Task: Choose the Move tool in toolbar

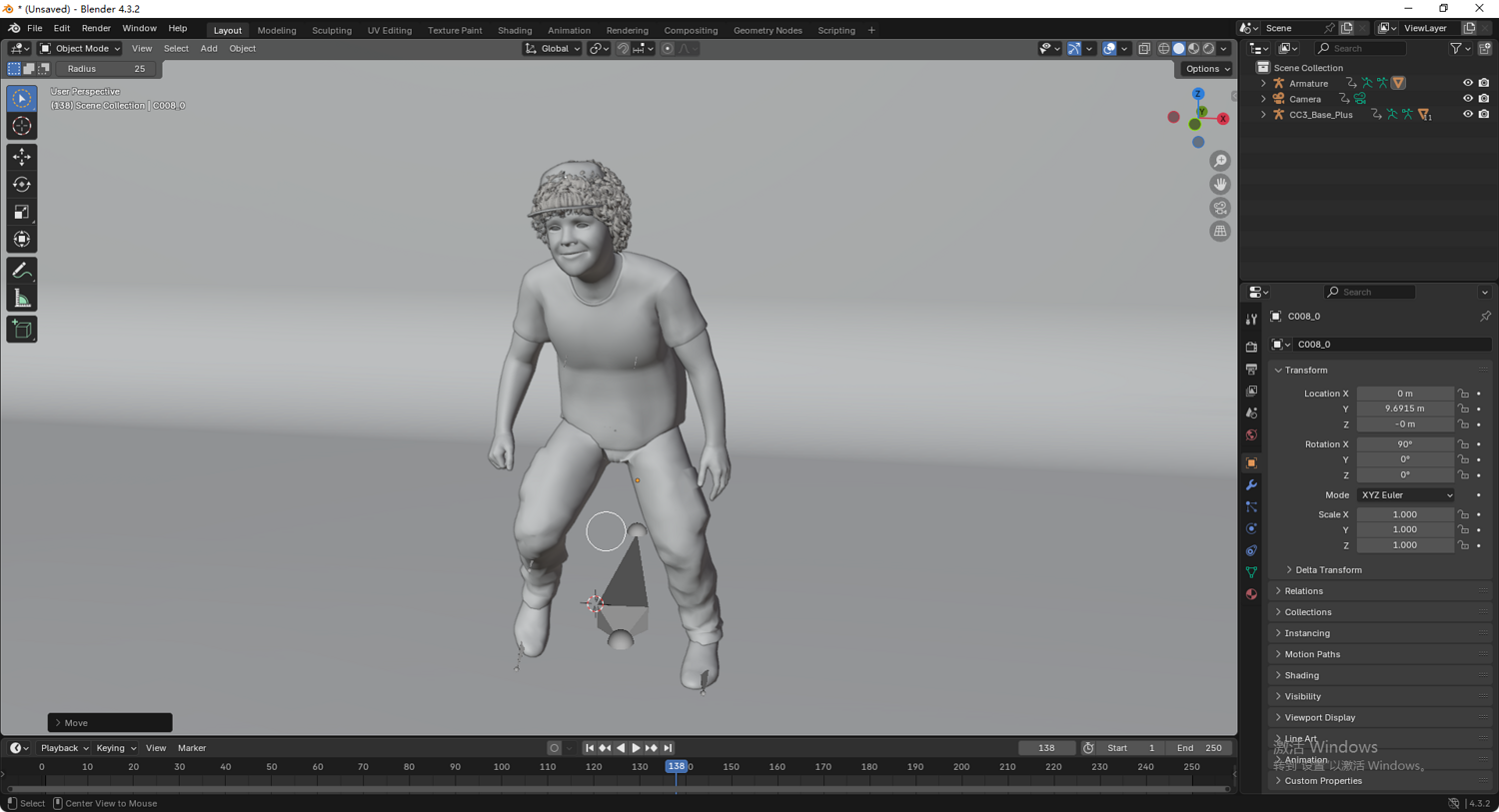Action: click(22, 157)
